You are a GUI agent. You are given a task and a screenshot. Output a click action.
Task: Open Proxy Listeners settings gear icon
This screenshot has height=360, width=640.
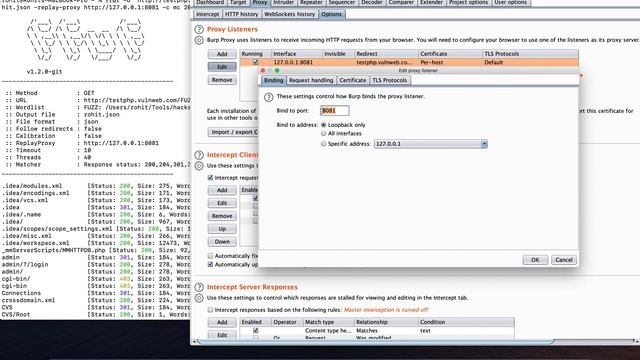199,40
